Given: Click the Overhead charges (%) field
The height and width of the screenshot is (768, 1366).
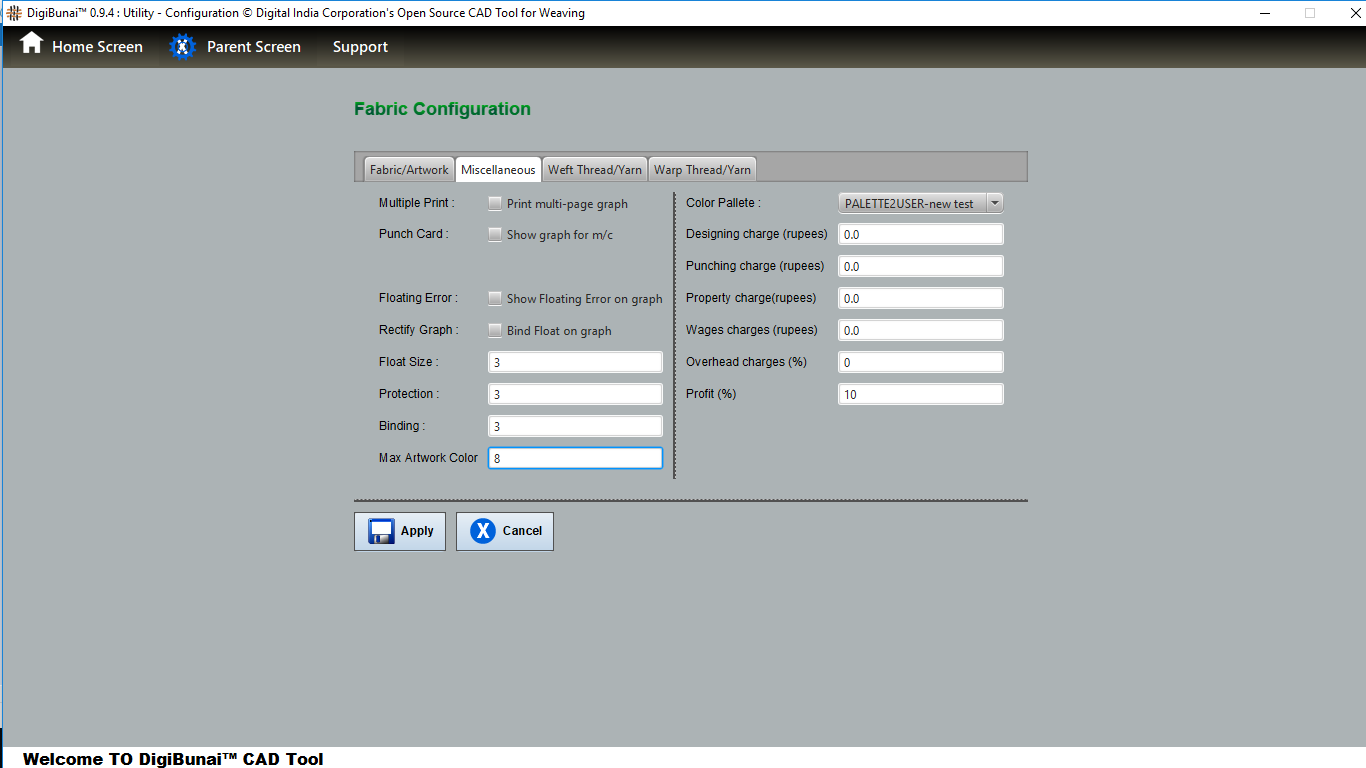Looking at the screenshot, I should pos(920,362).
